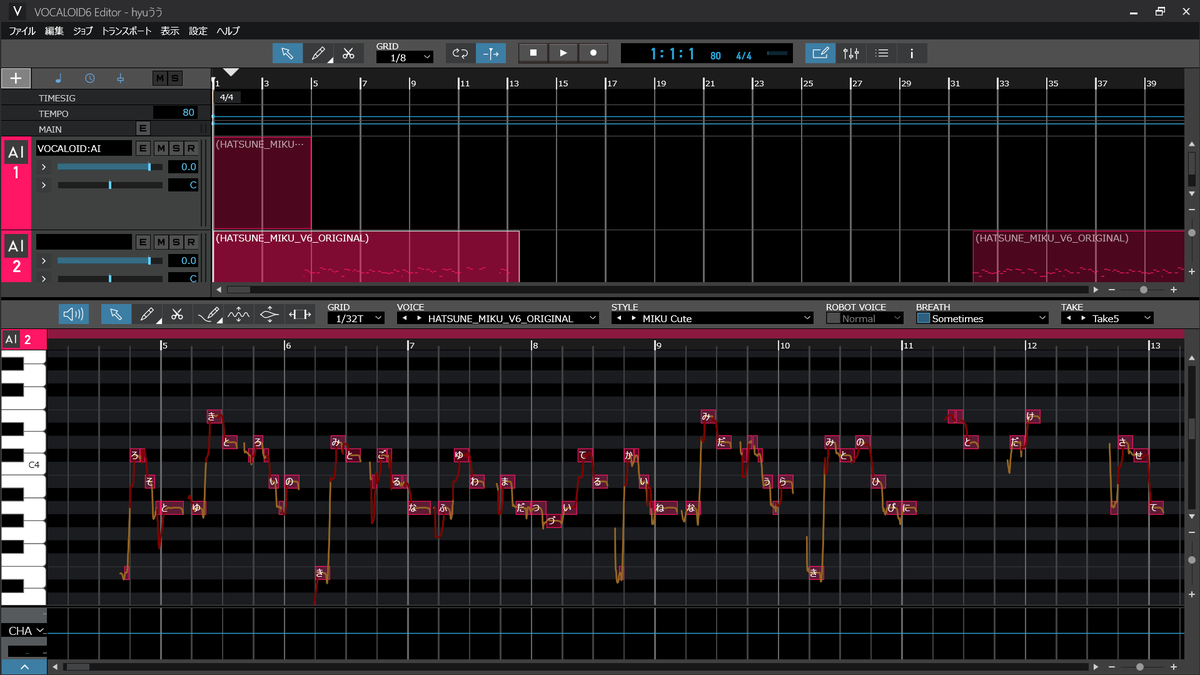Image resolution: width=1200 pixels, height=675 pixels.
Task: Arm record on track 2 R button
Action: click(x=192, y=242)
